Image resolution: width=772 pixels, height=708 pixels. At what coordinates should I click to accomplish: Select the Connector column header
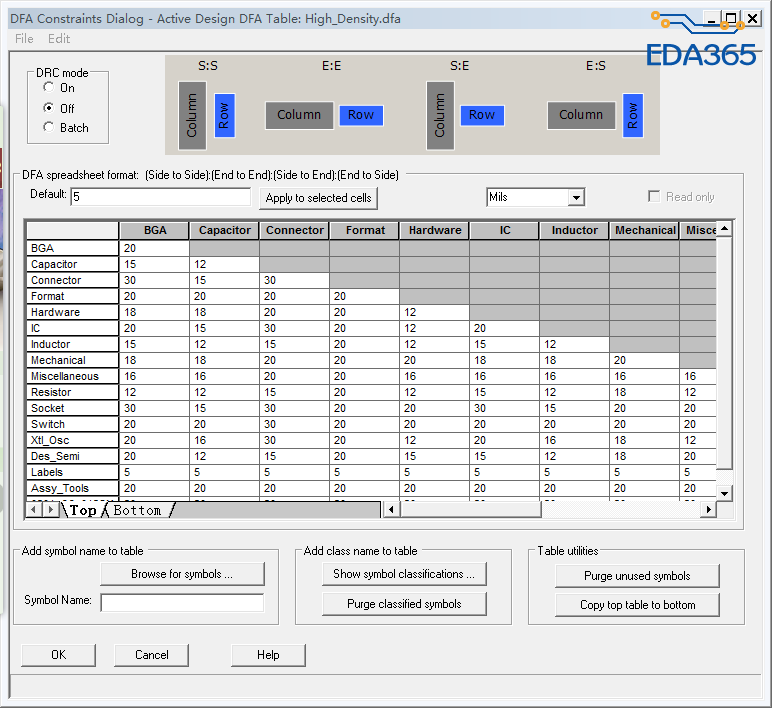294,230
